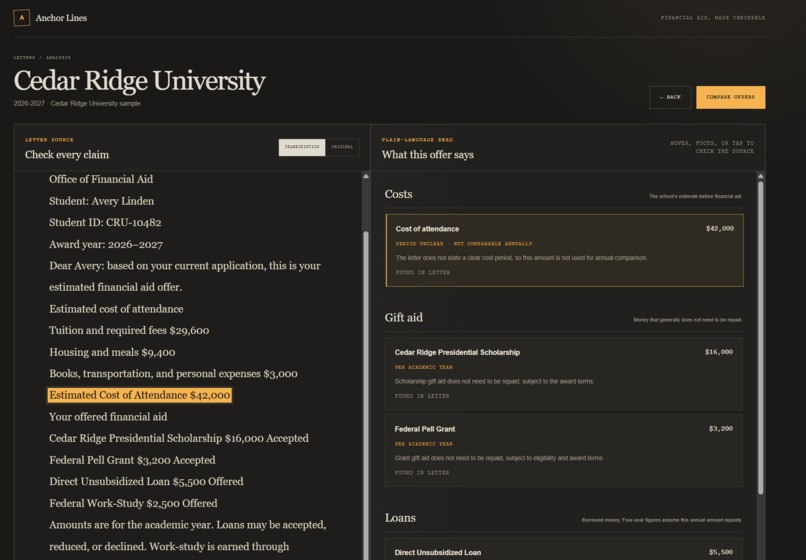Go back with the Back button
The image size is (806, 560).
tap(670, 97)
